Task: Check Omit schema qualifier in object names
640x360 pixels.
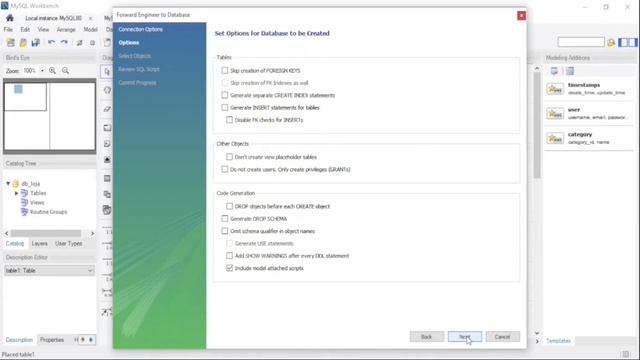Action: point(224,231)
